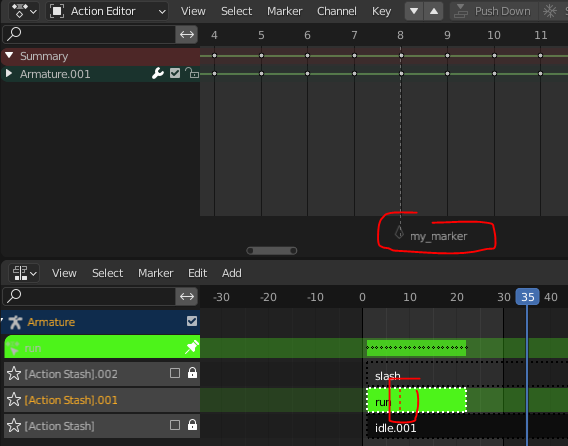The height and width of the screenshot is (446, 568).
Task: Uncheck the Armature.001 channel checkbox
Action: 175,74
